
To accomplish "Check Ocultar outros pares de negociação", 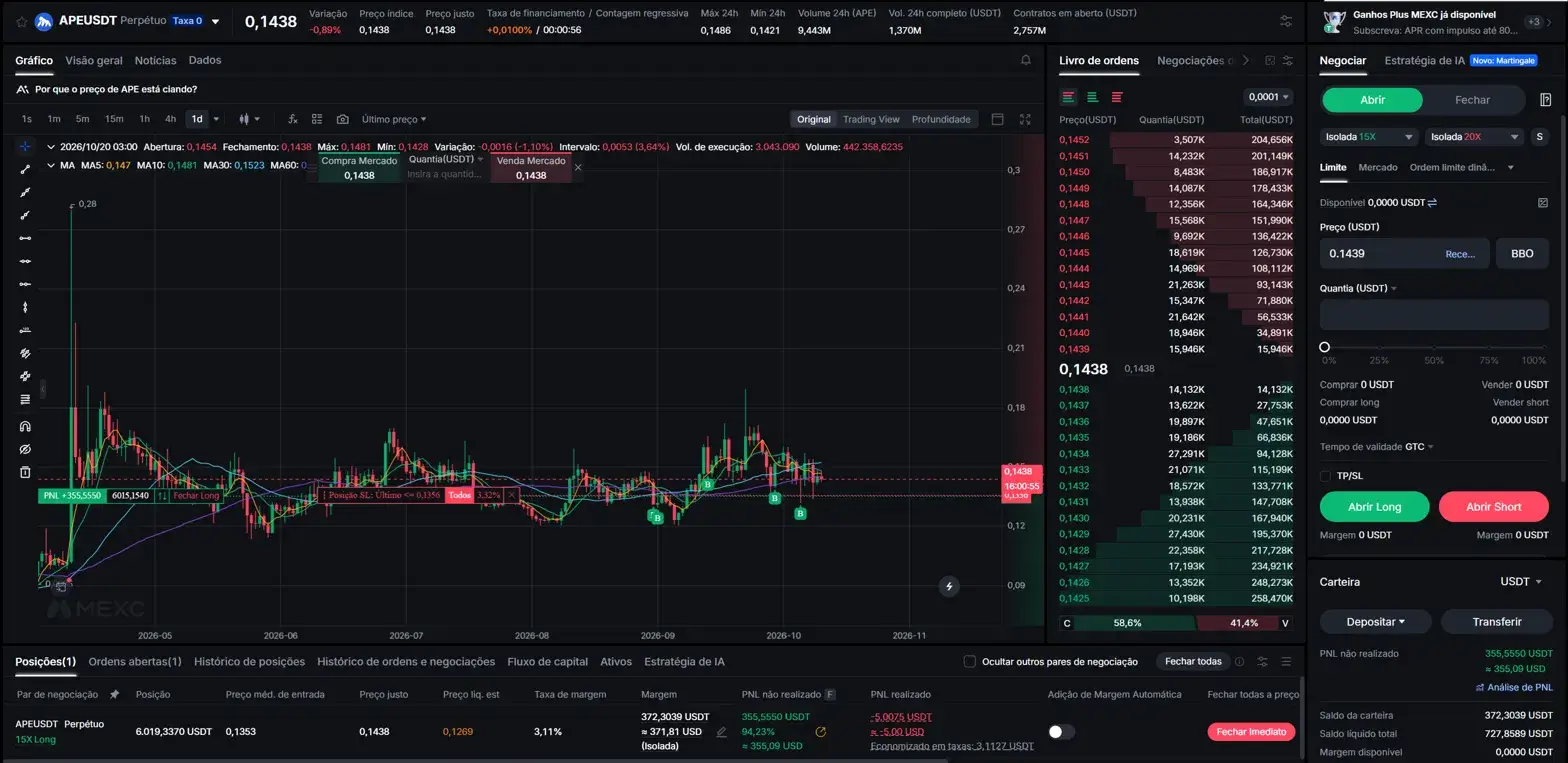I will 969,661.
